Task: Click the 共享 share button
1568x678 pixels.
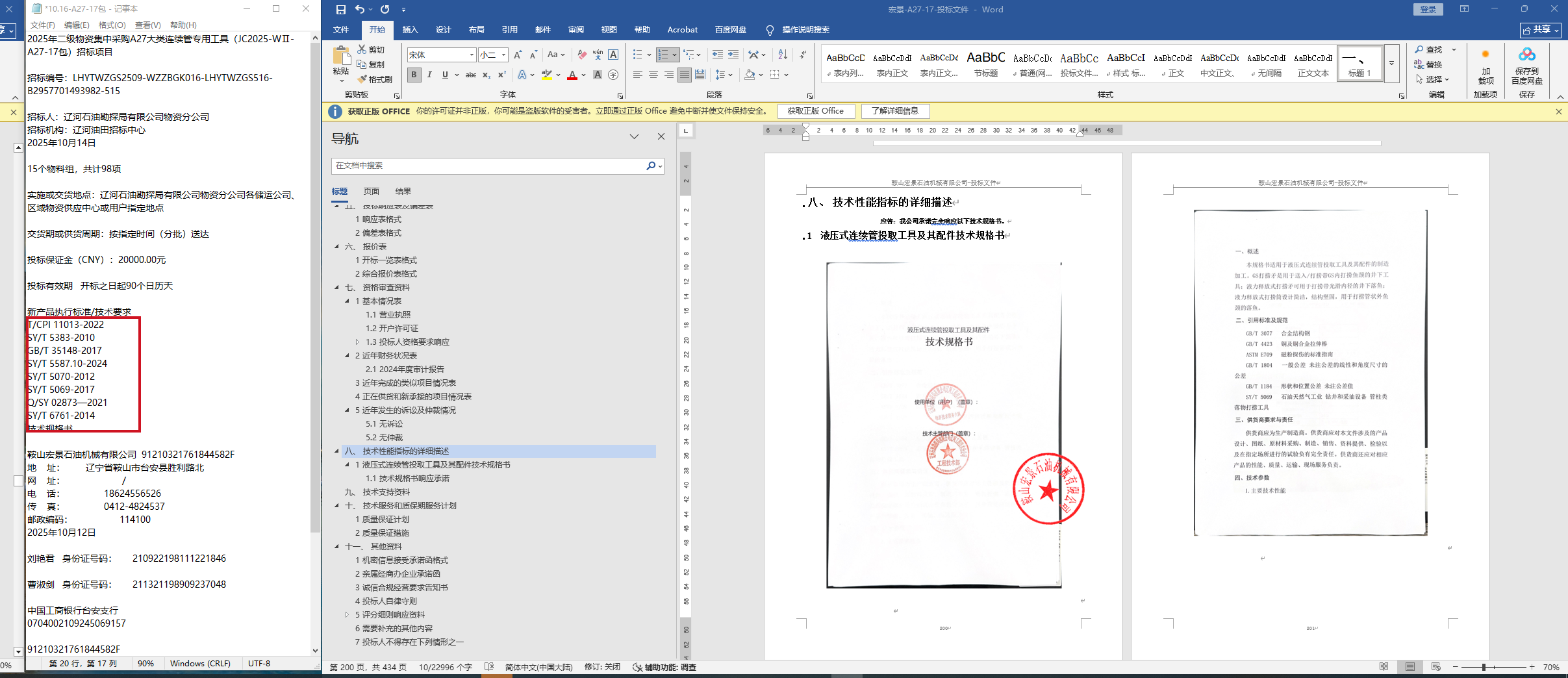Action: click(x=1541, y=30)
